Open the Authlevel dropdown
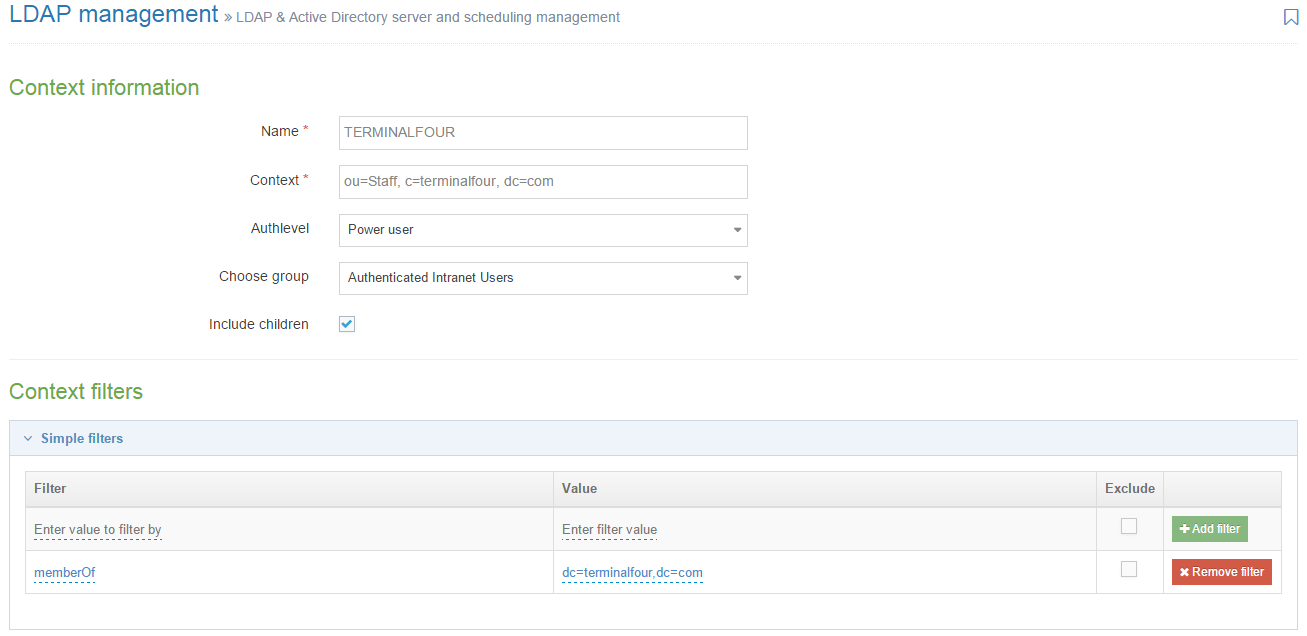The width and height of the screenshot is (1307, 636). pyautogui.click(x=543, y=230)
